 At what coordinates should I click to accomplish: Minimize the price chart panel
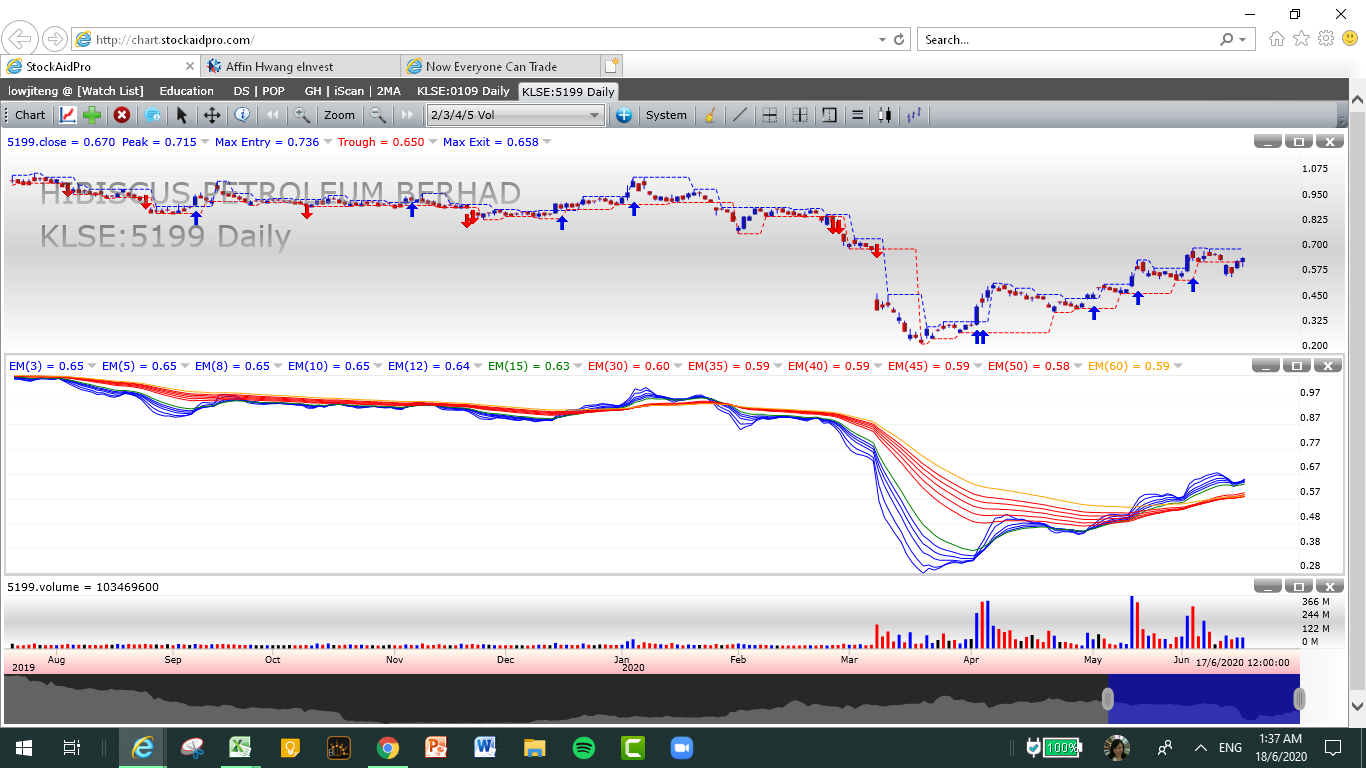tap(1268, 142)
